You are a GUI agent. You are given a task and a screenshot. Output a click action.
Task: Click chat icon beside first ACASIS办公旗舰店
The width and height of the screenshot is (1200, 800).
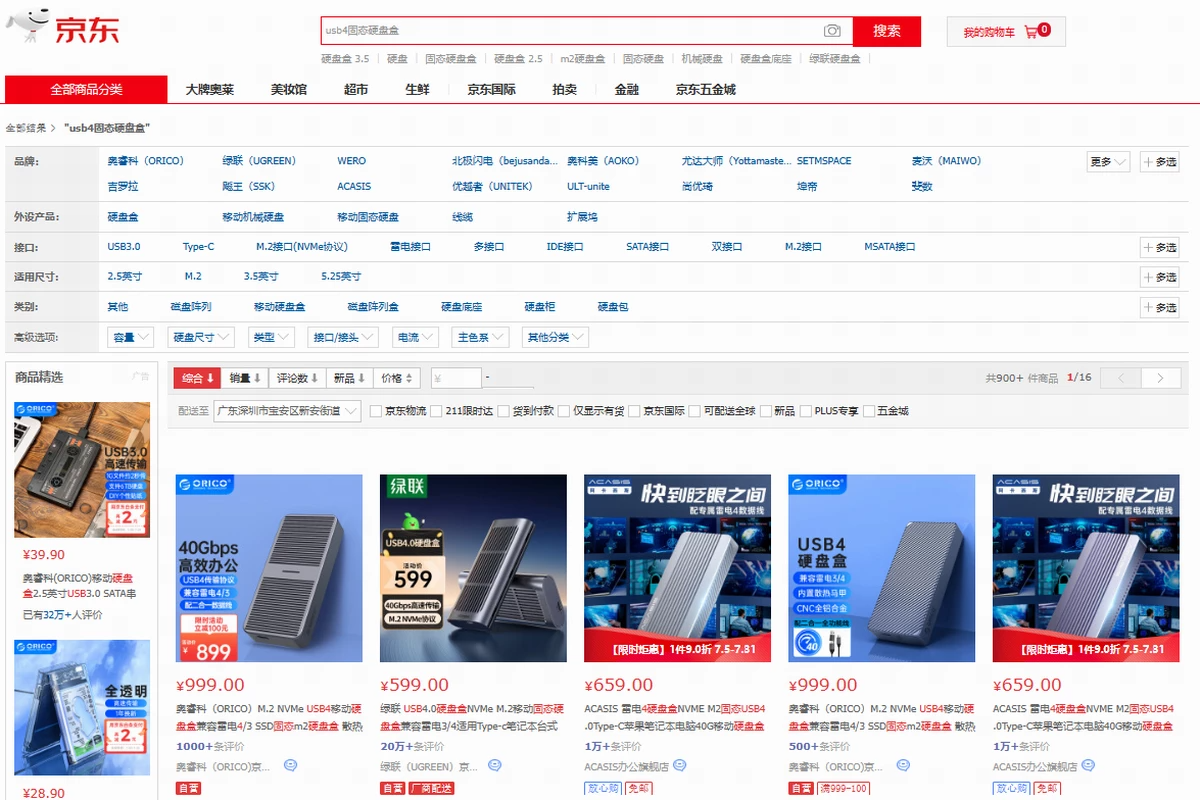(679, 766)
